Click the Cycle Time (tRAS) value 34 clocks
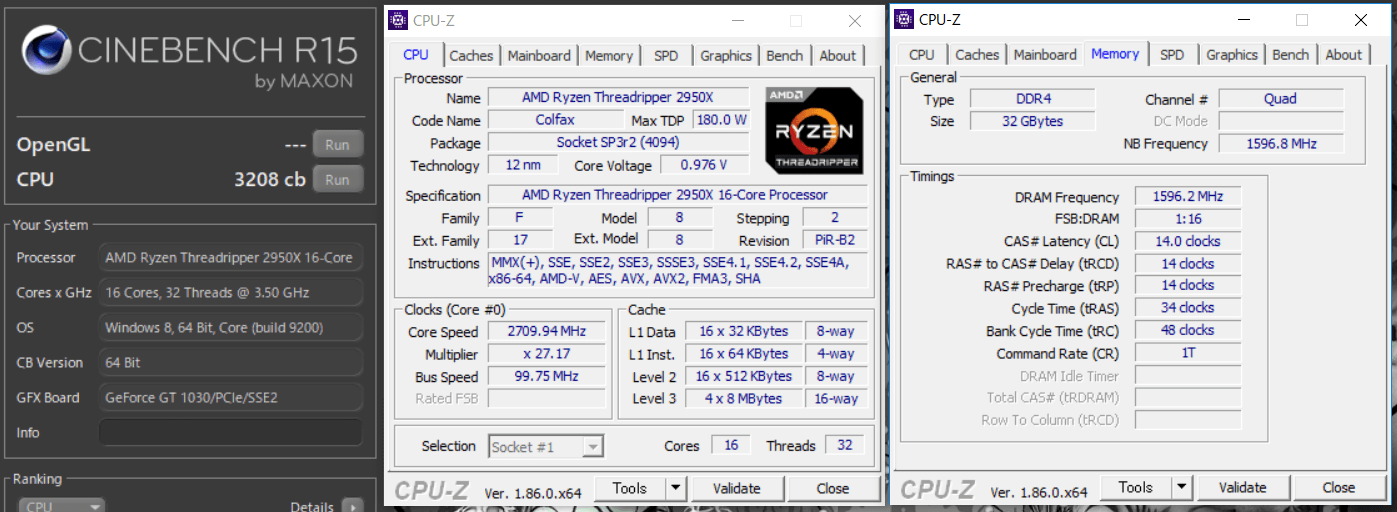The width and height of the screenshot is (1397, 512). 1188,308
